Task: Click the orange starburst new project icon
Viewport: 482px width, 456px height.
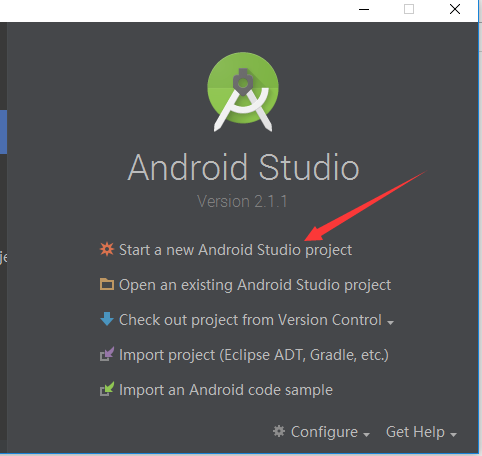Action: tap(107, 249)
